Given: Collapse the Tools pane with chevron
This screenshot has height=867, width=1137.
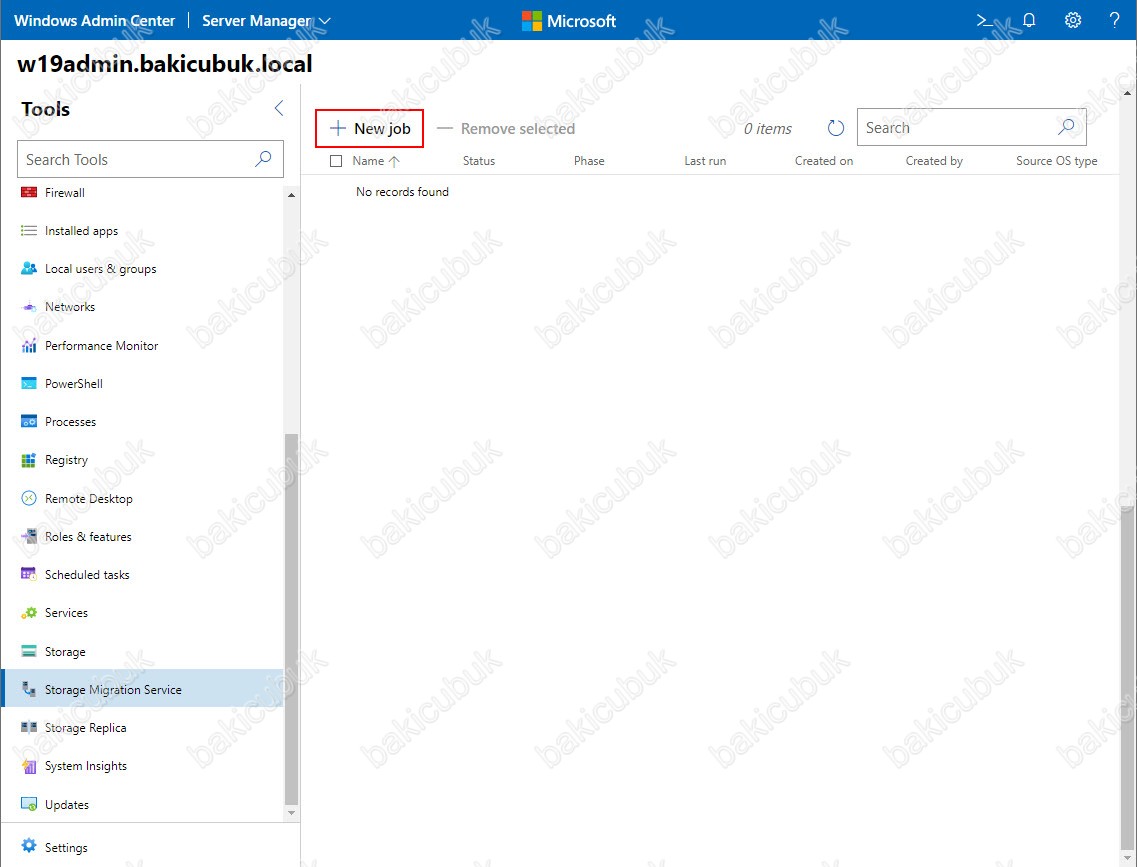Looking at the screenshot, I should [x=279, y=109].
